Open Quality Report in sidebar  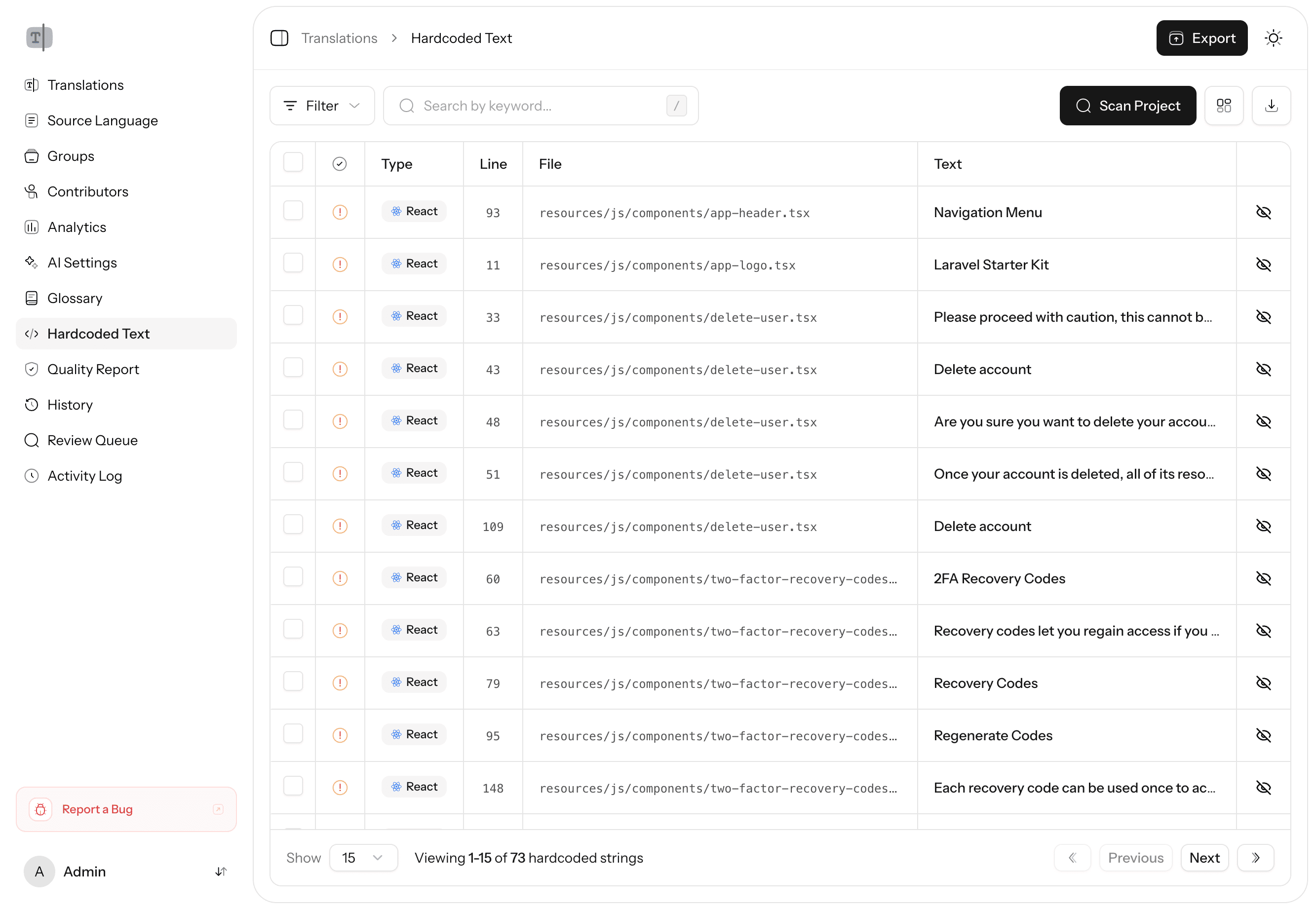click(x=93, y=369)
